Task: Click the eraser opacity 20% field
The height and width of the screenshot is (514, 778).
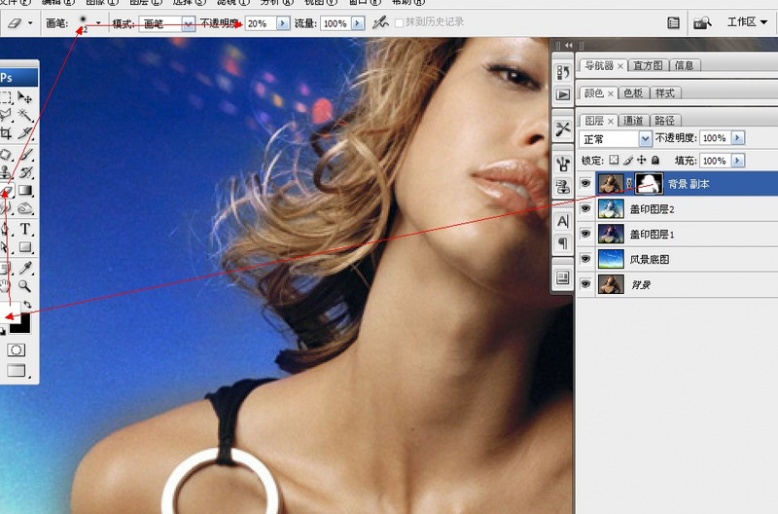Action: [261, 23]
